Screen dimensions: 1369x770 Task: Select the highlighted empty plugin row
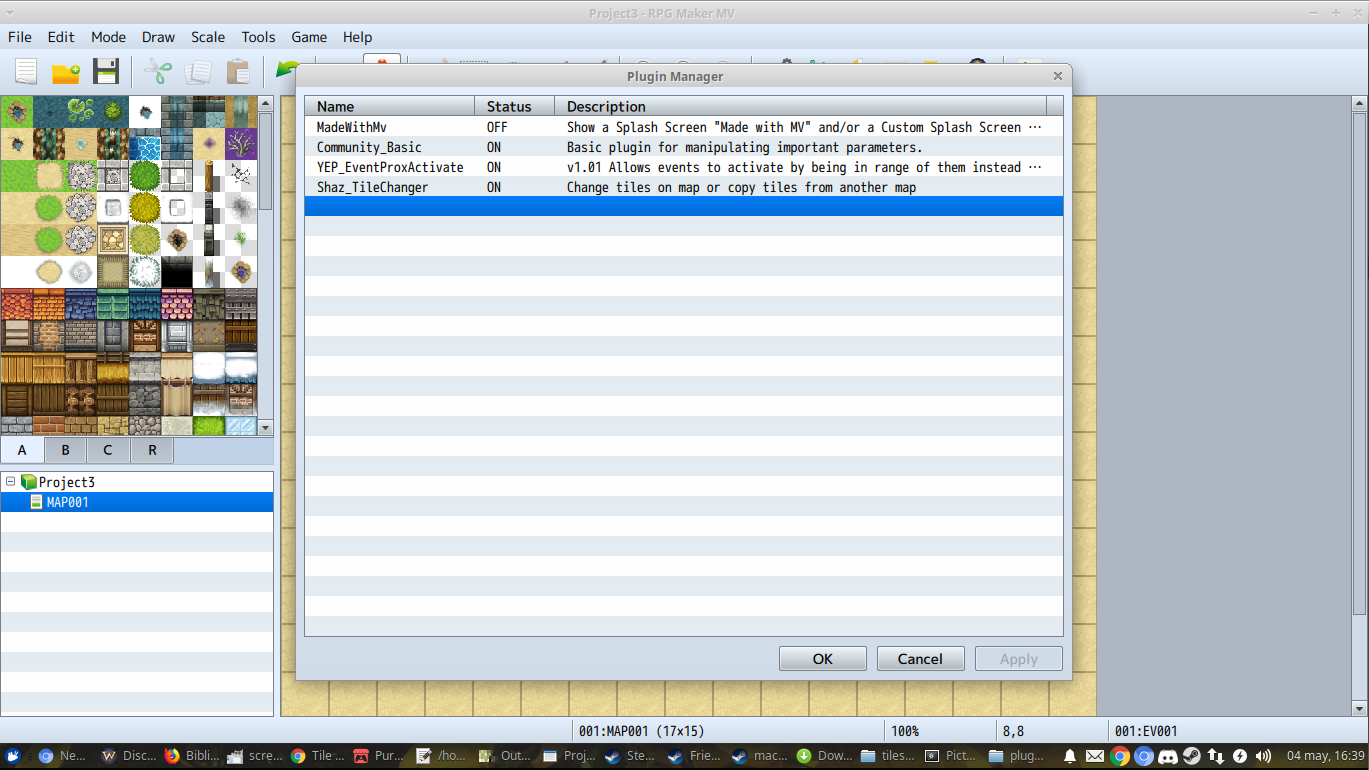click(684, 206)
